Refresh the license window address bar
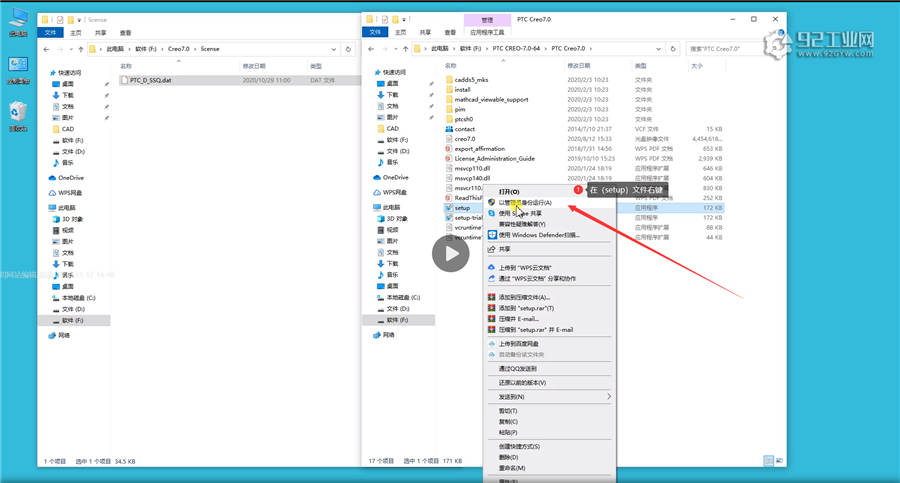The width and height of the screenshot is (900, 483). click(x=348, y=49)
